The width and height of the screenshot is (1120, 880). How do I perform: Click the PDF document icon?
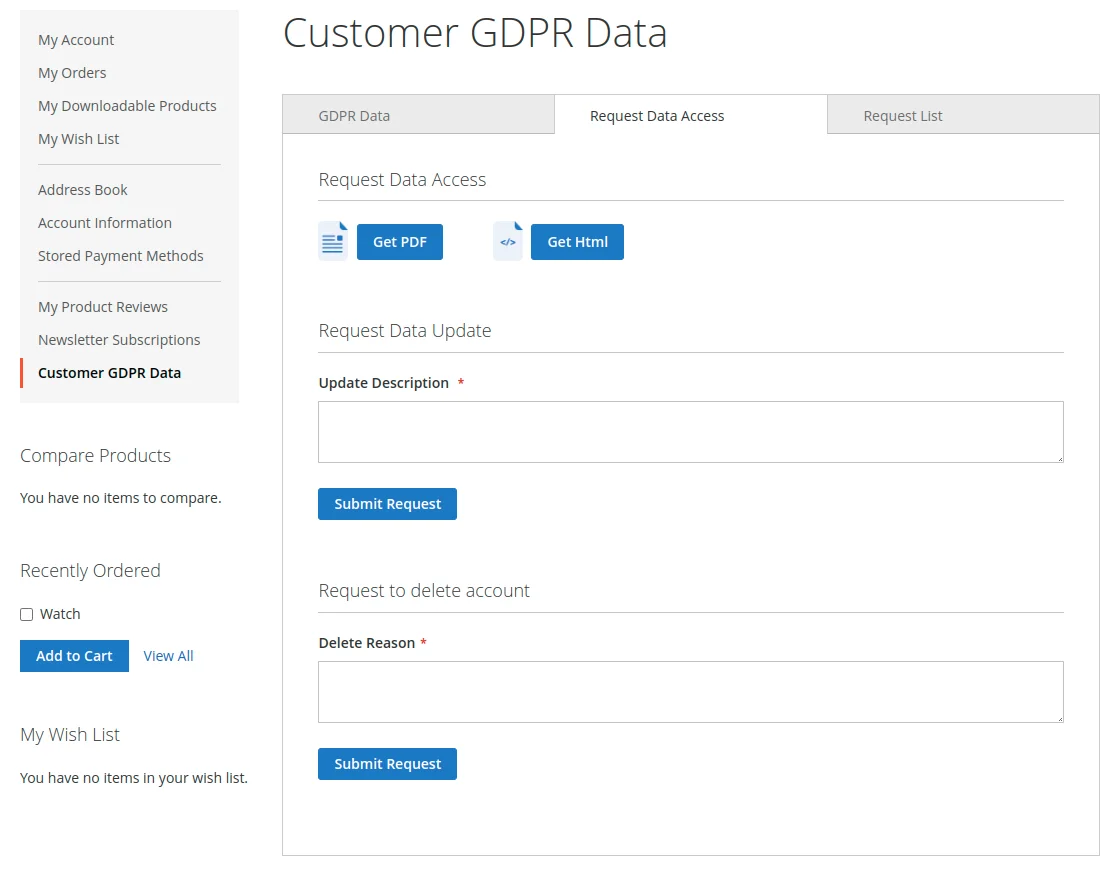point(333,242)
